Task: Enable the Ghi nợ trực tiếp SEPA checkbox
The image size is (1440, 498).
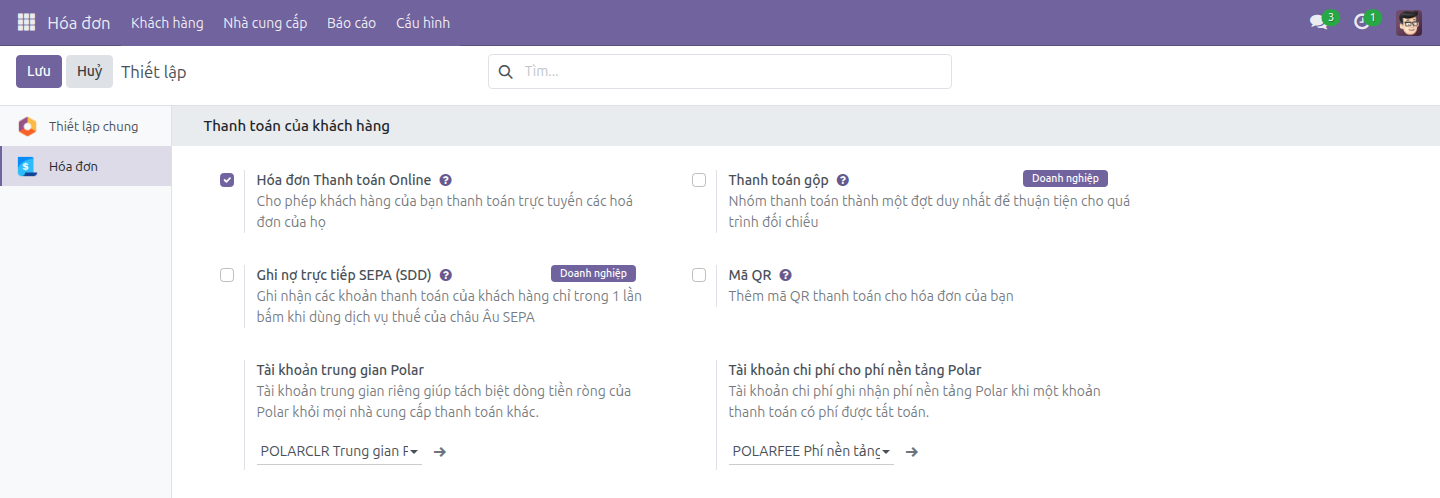Action: [227, 275]
